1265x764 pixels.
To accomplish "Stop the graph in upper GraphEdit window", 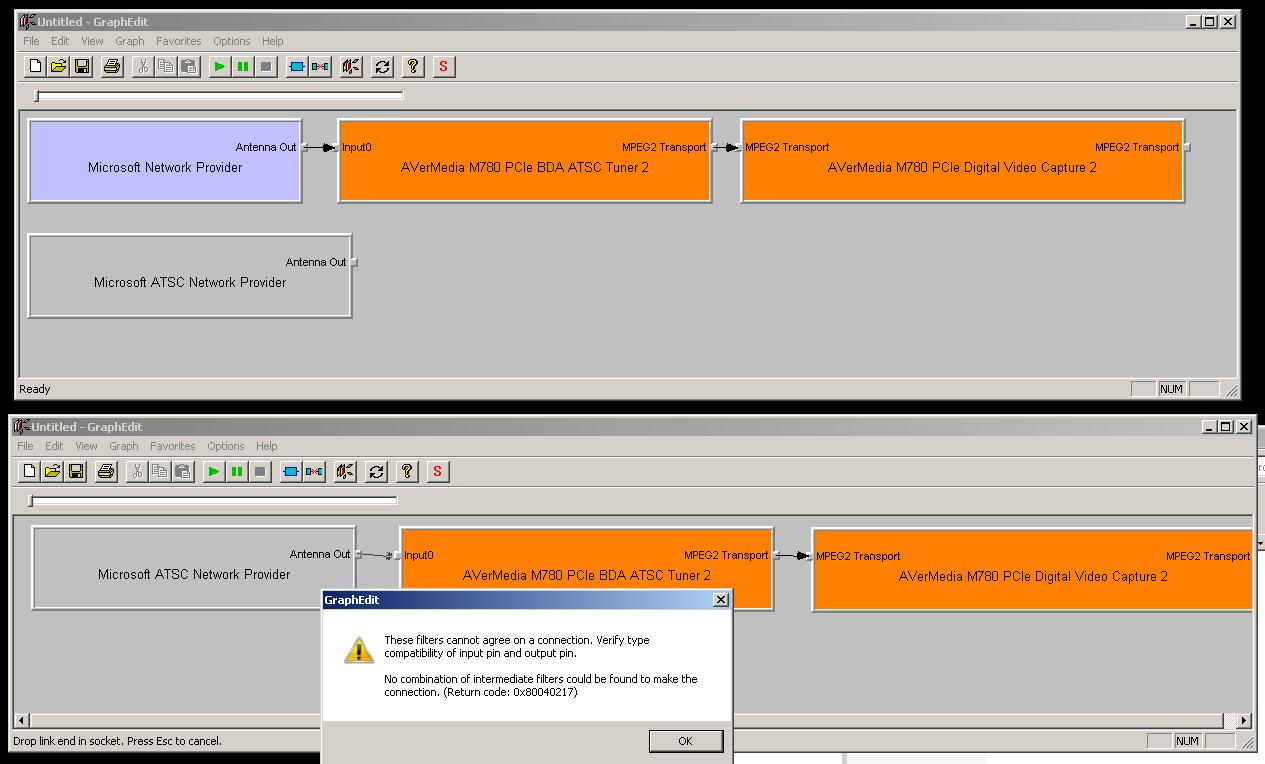I will coord(266,67).
